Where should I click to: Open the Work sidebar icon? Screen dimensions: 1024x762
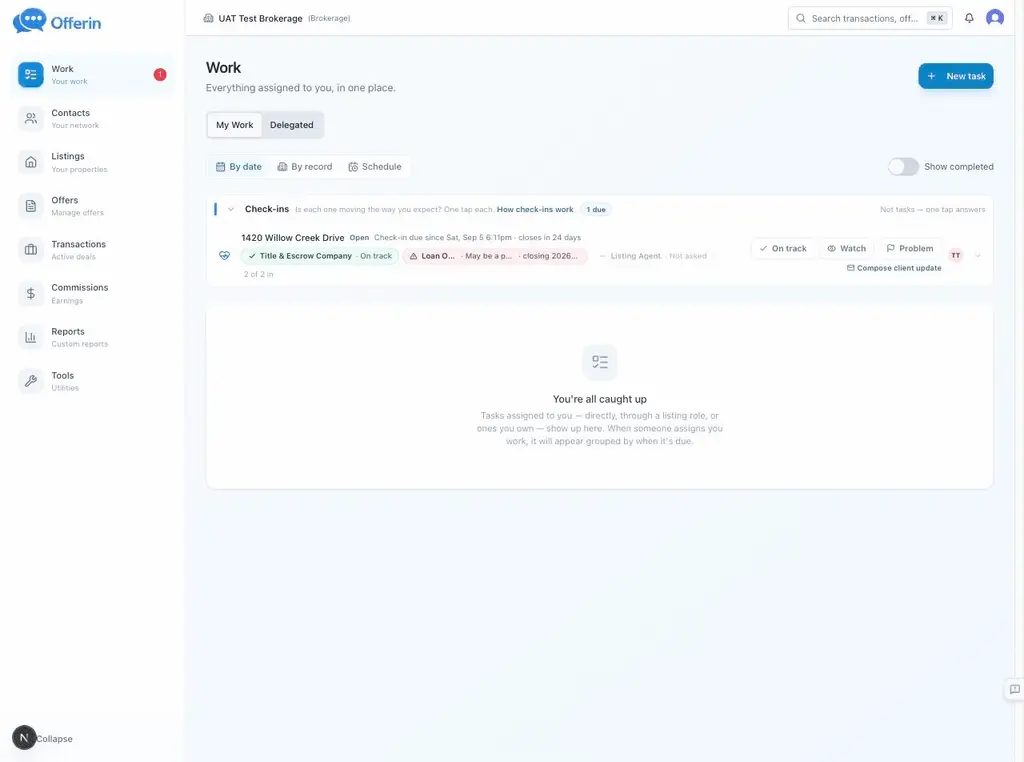(x=31, y=74)
